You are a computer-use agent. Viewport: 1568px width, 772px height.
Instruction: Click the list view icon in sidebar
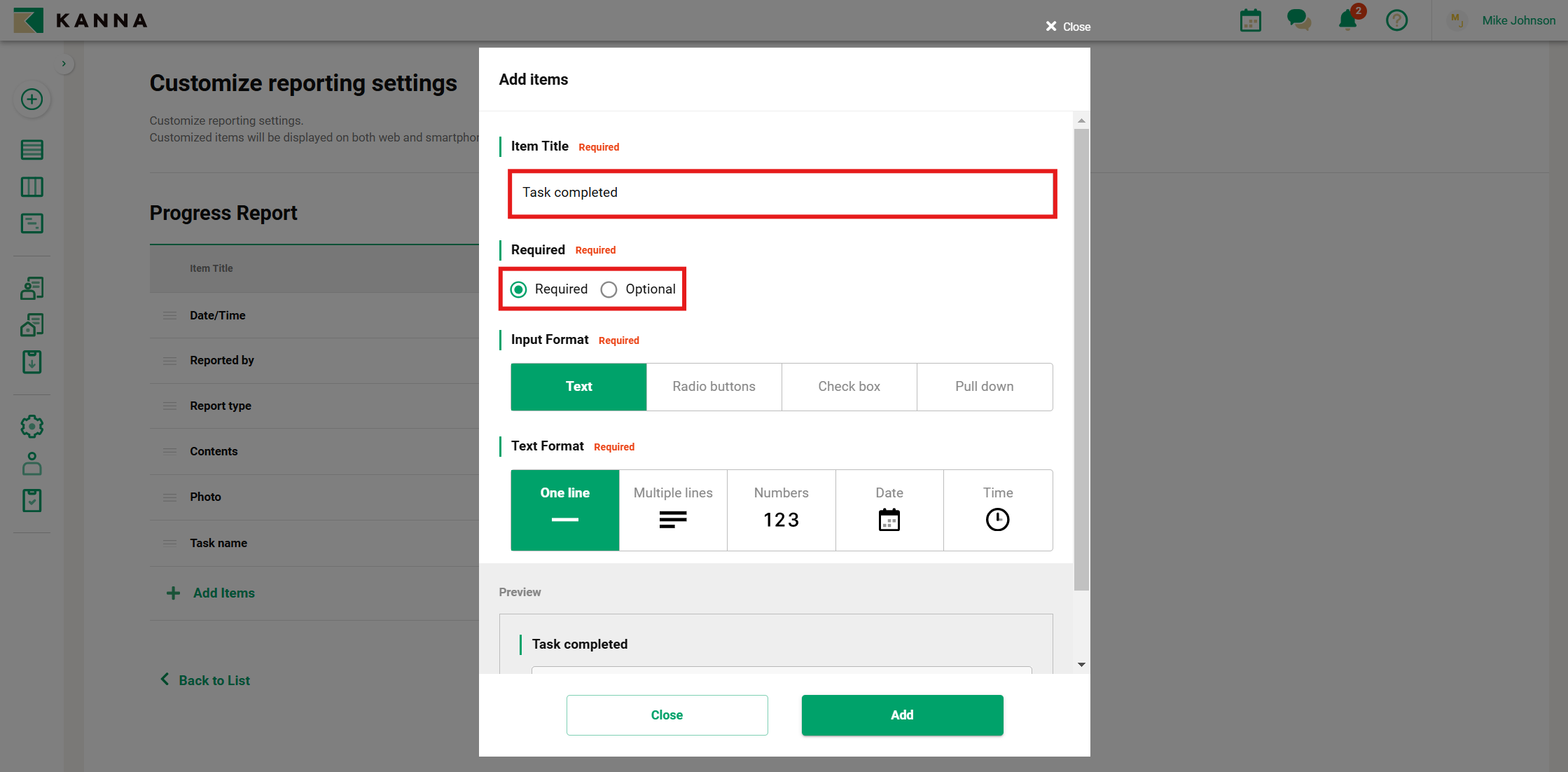[x=32, y=150]
